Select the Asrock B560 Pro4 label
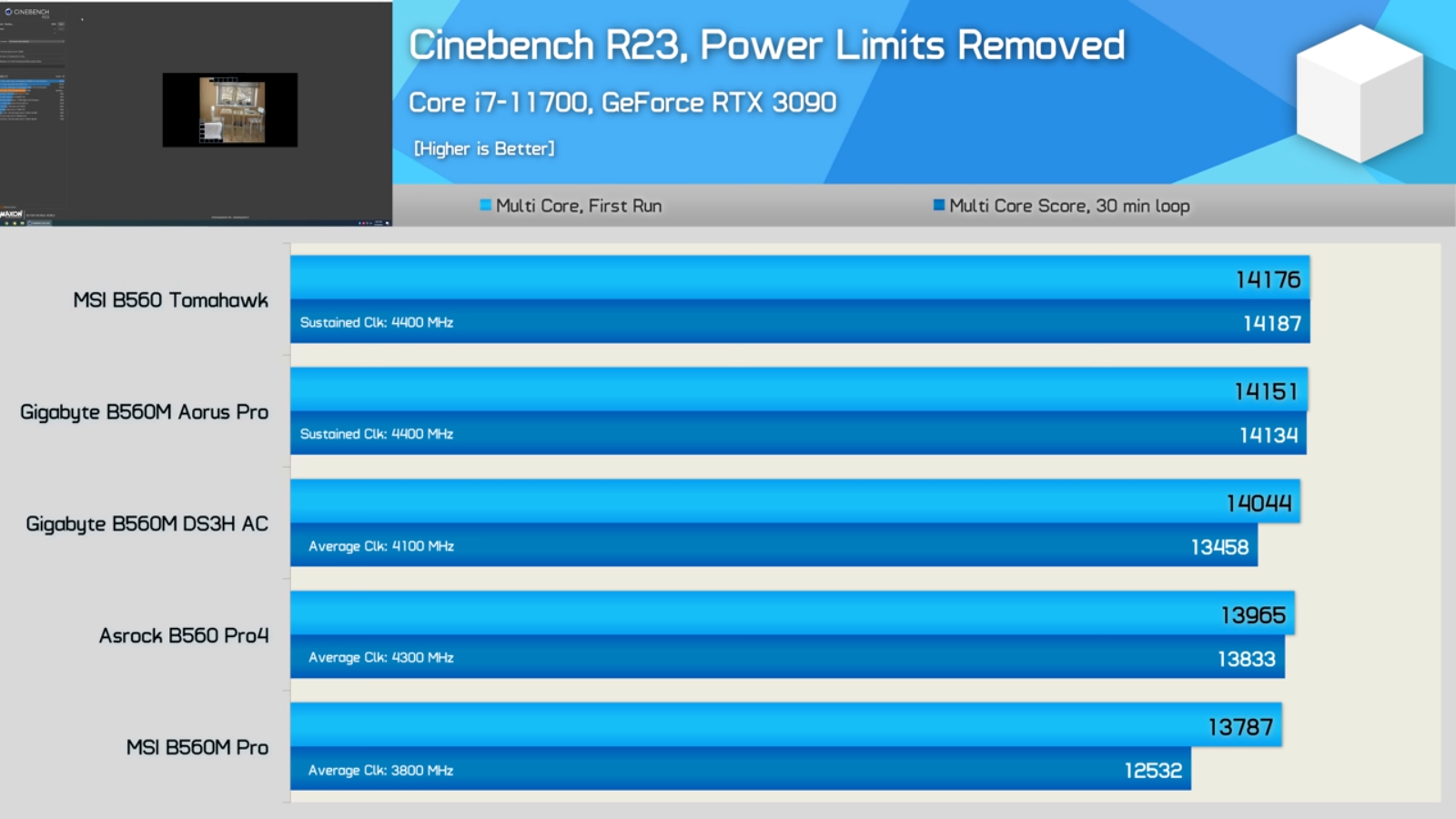The width and height of the screenshot is (1456, 819). (x=184, y=636)
